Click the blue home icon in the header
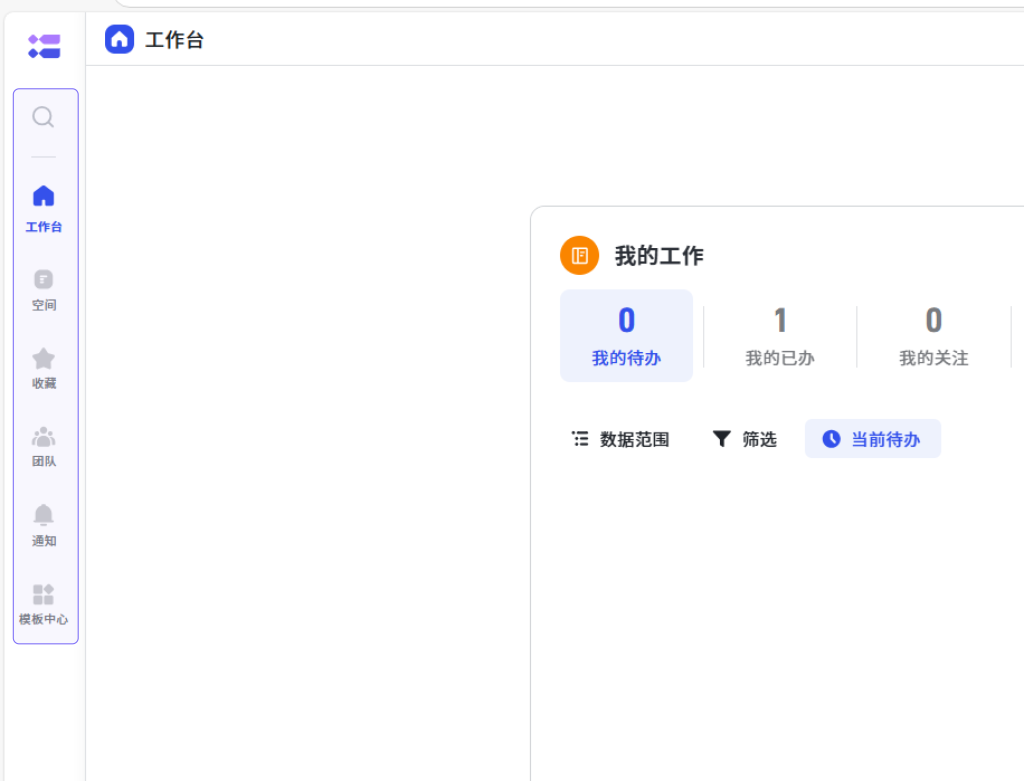 coord(119,40)
